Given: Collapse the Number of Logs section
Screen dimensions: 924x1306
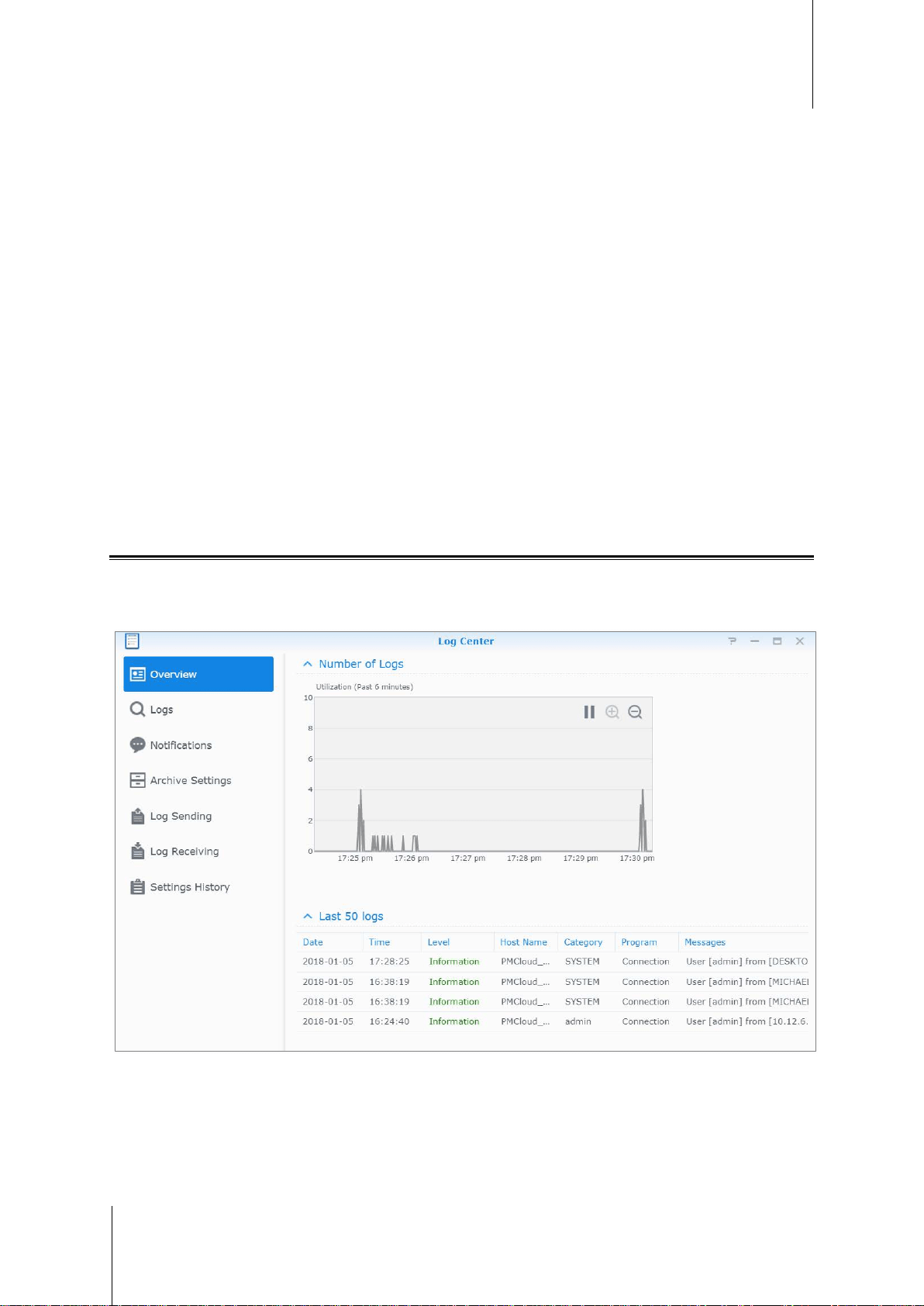Looking at the screenshot, I should point(308,664).
